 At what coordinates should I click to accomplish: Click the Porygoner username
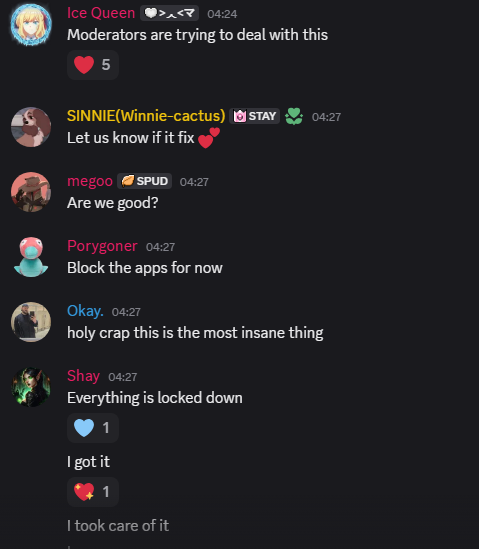(x=102, y=246)
